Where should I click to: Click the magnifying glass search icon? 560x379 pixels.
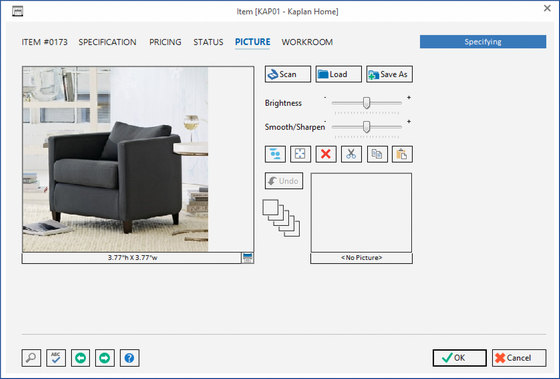[x=31, y=358]
